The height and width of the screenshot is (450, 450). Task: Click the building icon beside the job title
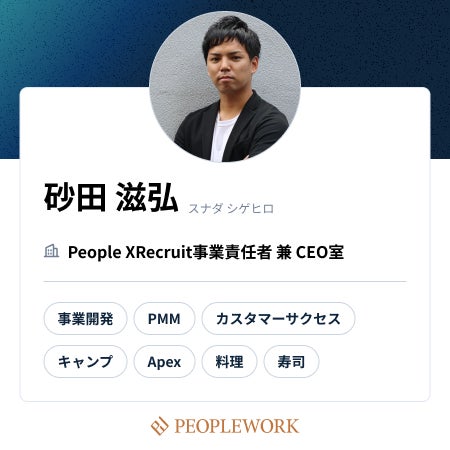tap(52, 251)
